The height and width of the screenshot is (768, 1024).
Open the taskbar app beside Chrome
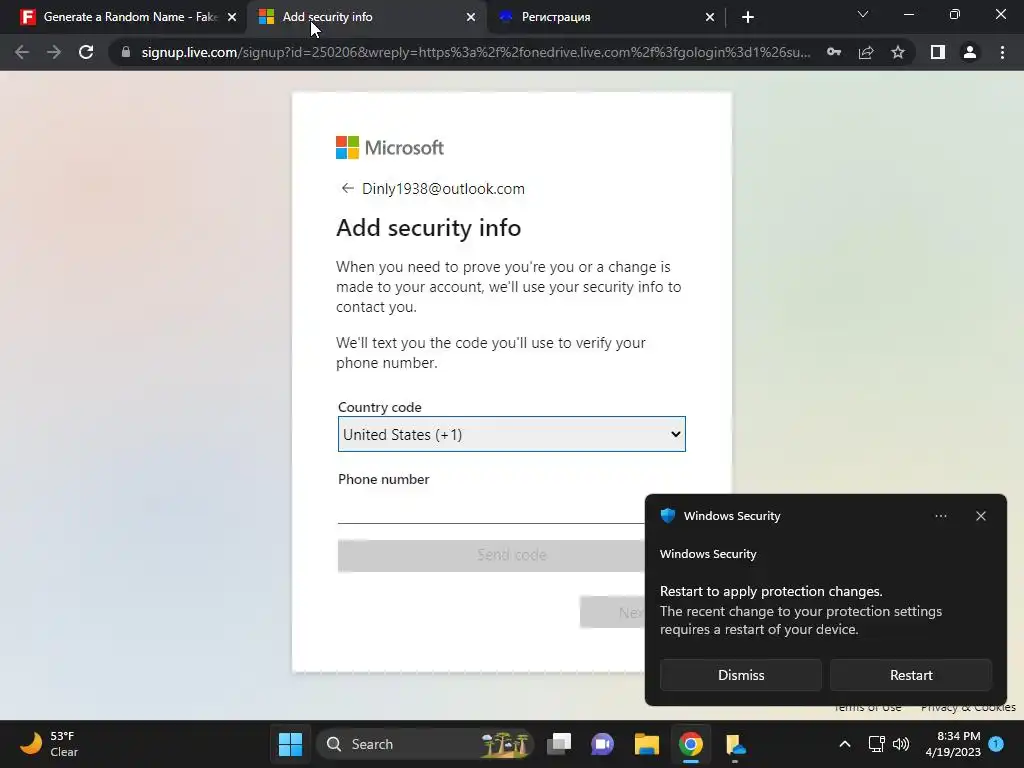(735, 744)
